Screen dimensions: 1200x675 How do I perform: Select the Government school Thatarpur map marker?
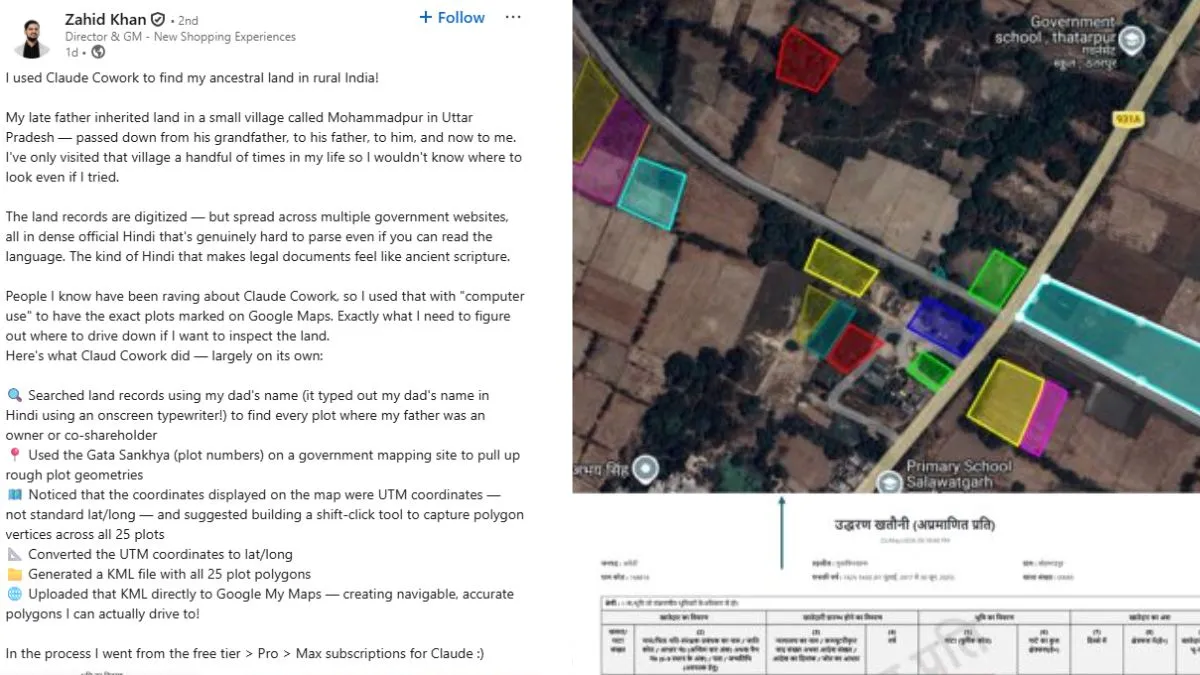(1132, 40)
